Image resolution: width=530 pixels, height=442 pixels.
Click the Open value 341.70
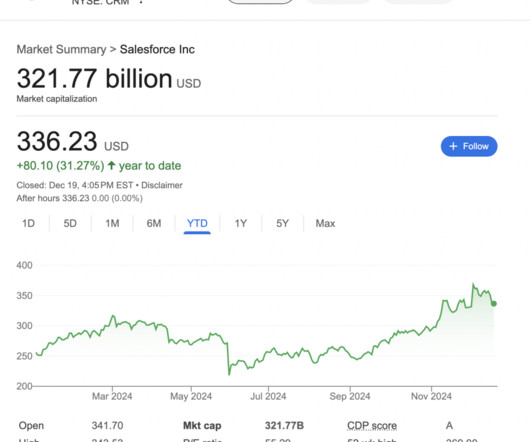(x=107, y=425)
